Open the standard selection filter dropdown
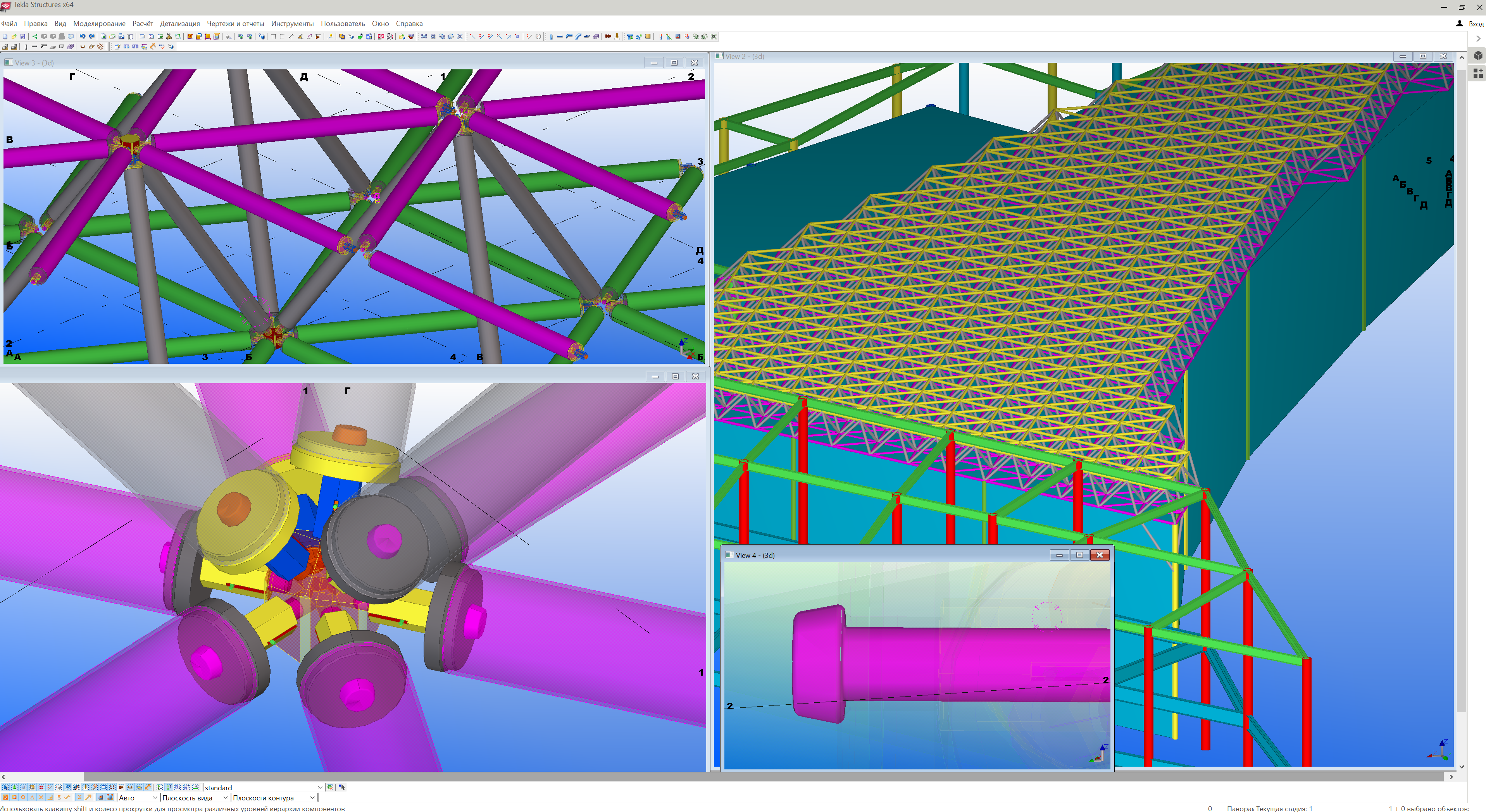The height and width of the screenshot is (812, 1486). pyautogui.click(x=320, y=787)
